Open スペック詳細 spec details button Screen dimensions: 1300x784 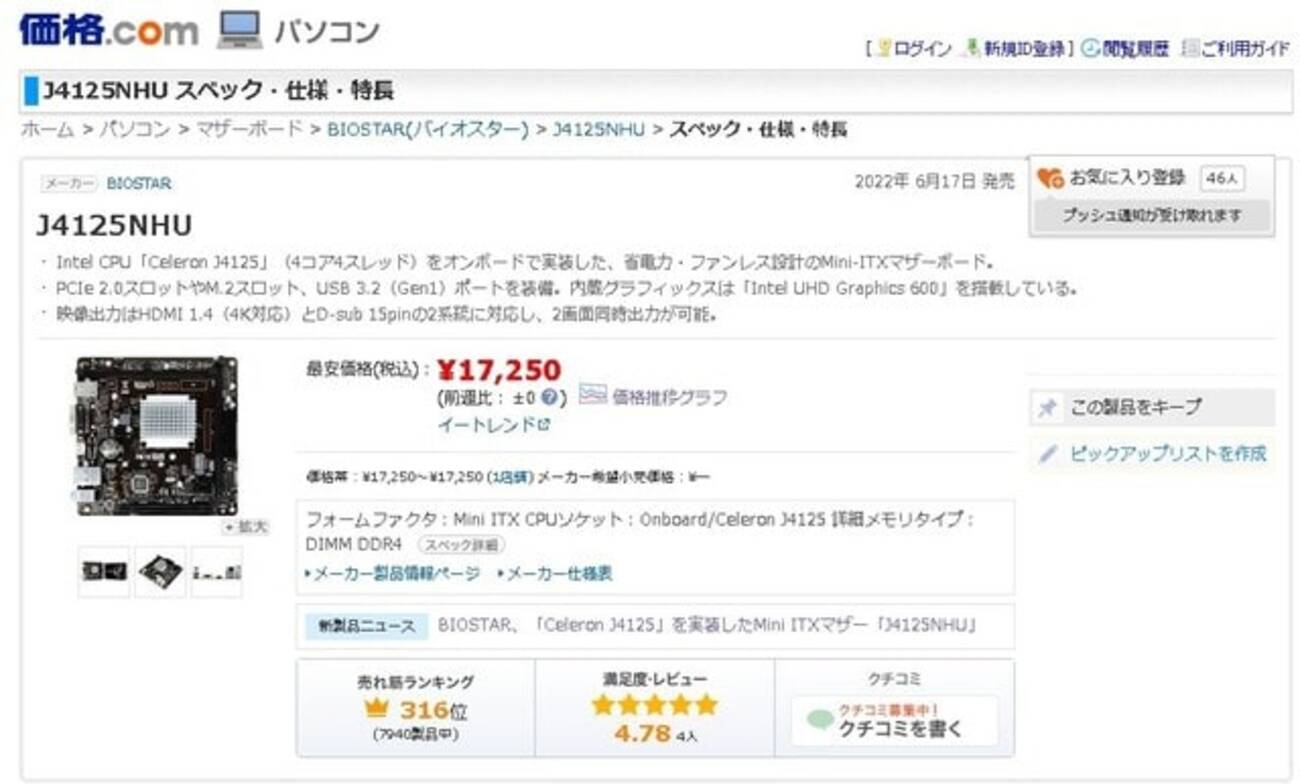click(460, 545)
